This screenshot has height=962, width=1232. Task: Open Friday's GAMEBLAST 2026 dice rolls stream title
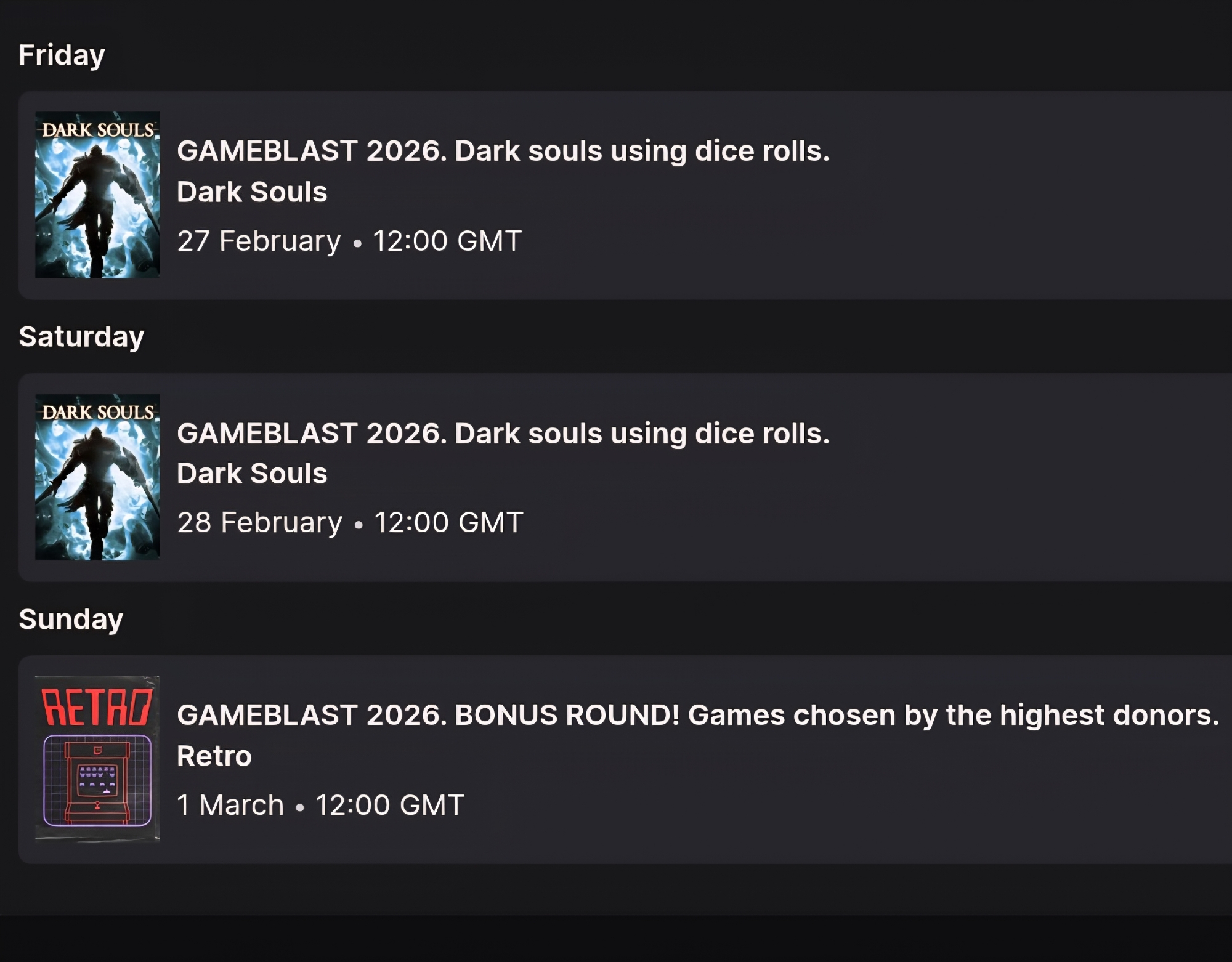[x=503, y=152]
